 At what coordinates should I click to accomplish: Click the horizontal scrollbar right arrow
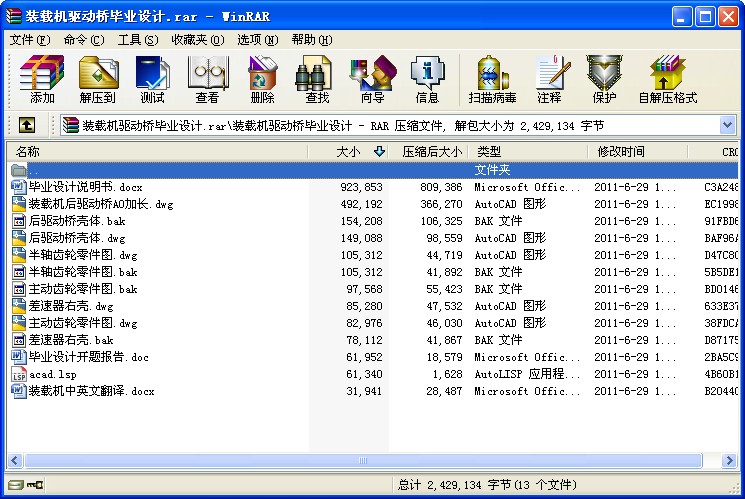click(729, 460)
